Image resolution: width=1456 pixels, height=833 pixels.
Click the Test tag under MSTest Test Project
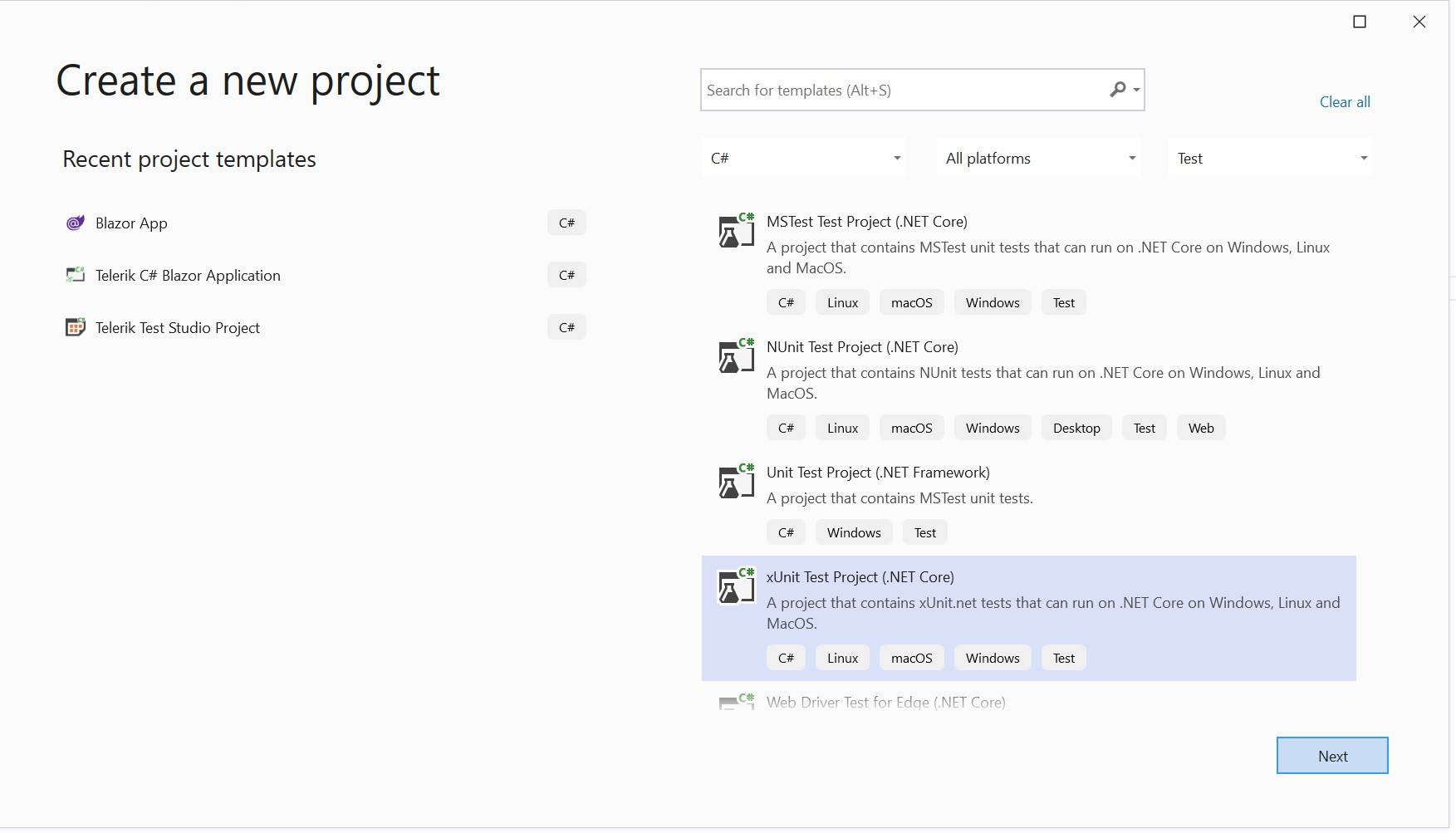pos(1064,302)
